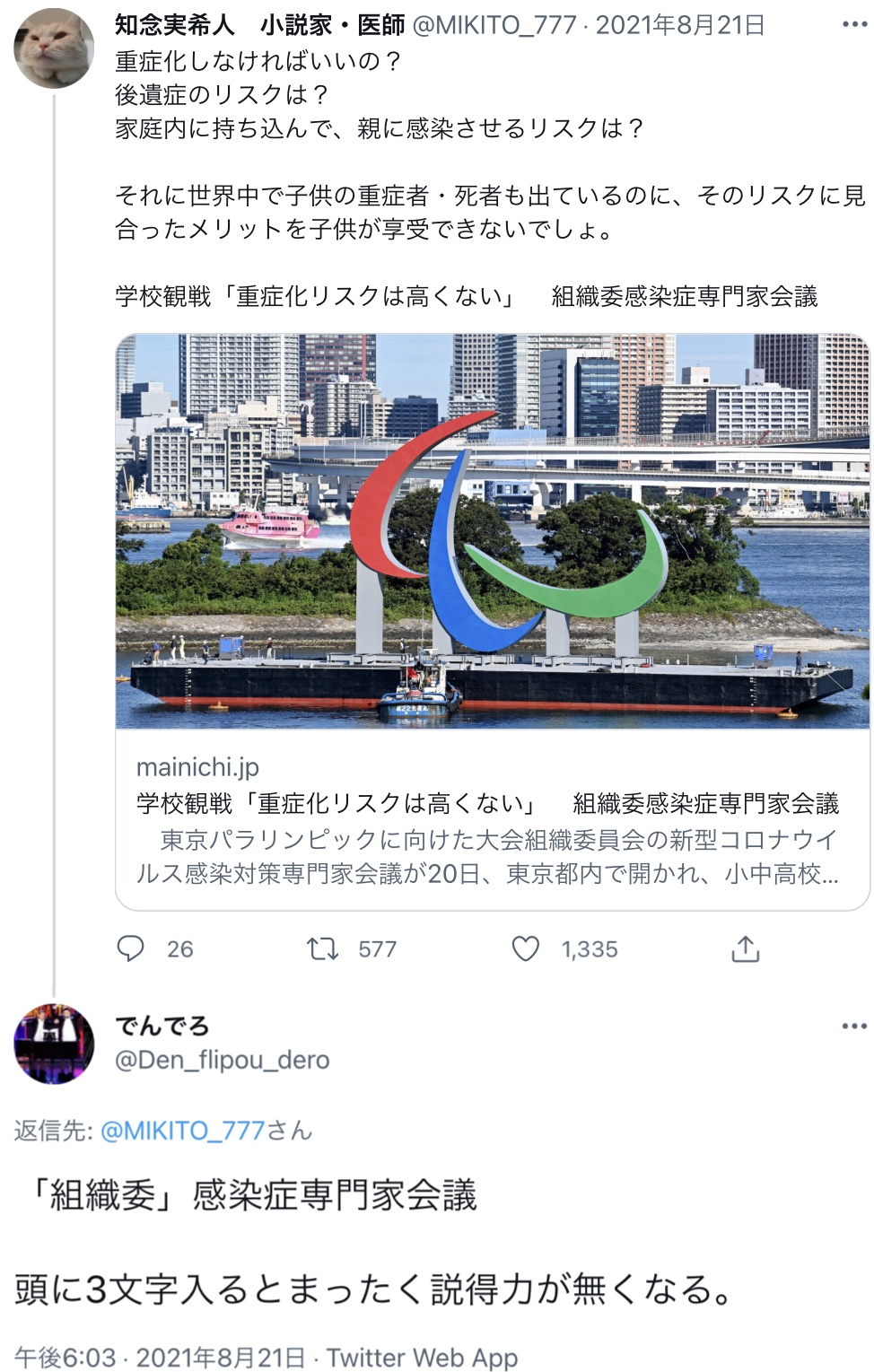This screenshot has width=874, height=1372.
Task: Like the tweet with the heart icon
Action: (526, 948)
